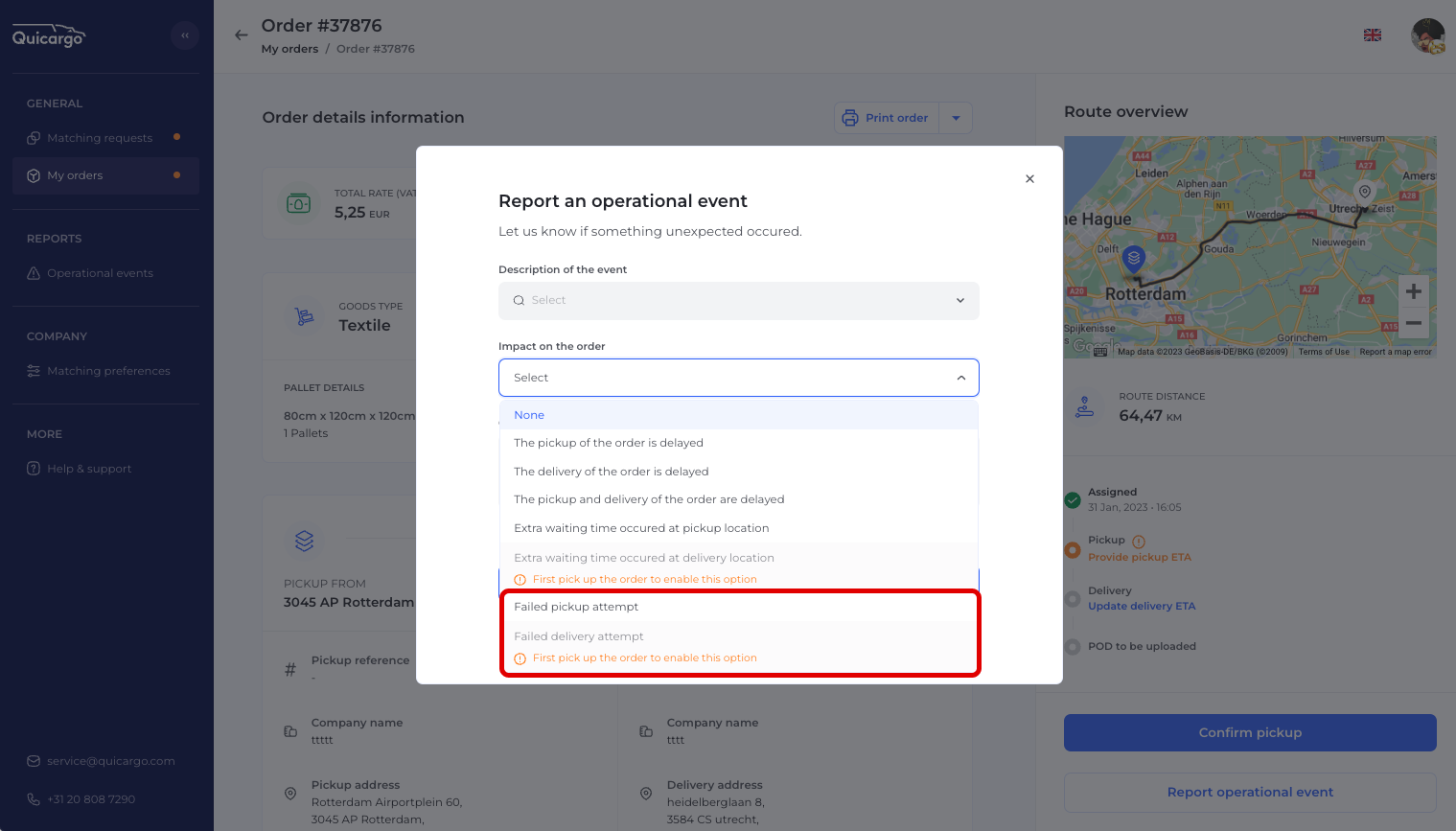This screenshot has width=1456, height=831.
Task: Go back using the arrow next to Order #37876
Action: click(x=242, y=35)
